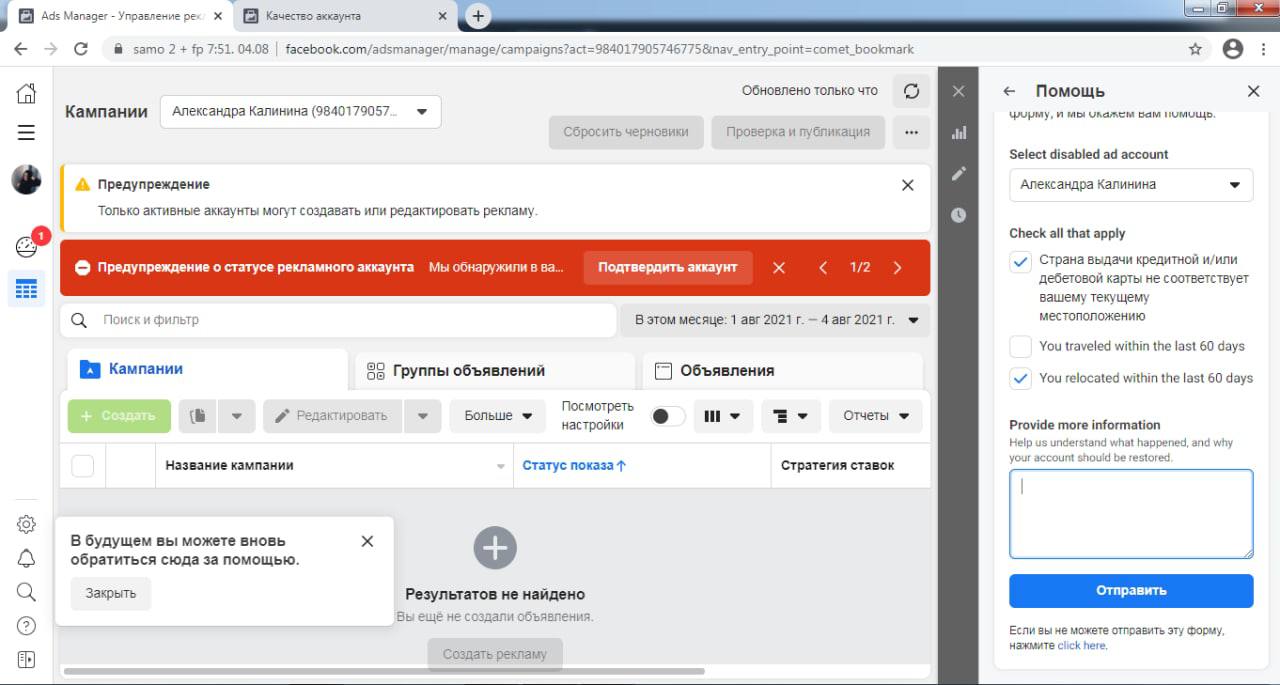This screenshot has width=1280, height=685.
Task: Click Закрыть in the tooltip
Action: click(110, 593)
